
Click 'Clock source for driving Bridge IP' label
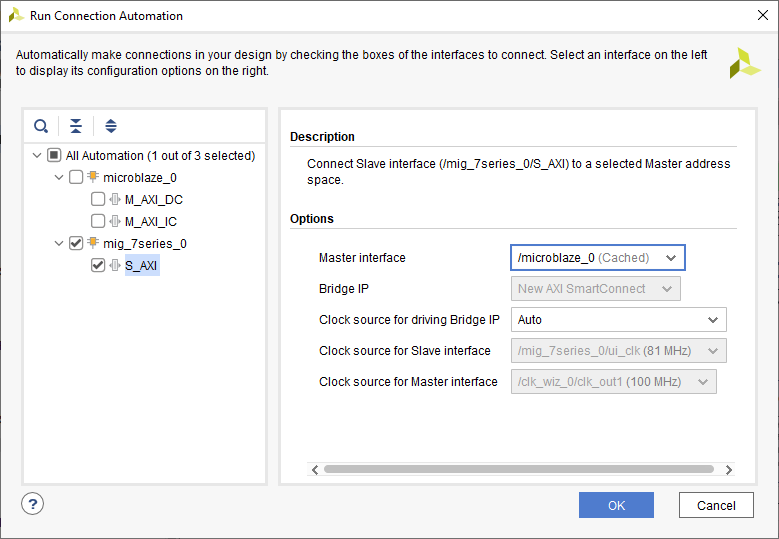[x=409, y=319]
